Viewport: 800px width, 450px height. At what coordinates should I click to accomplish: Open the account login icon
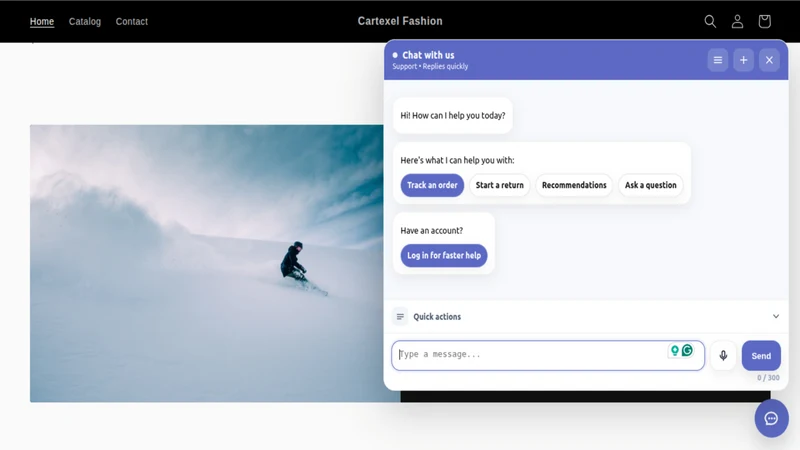pos(737,21)
